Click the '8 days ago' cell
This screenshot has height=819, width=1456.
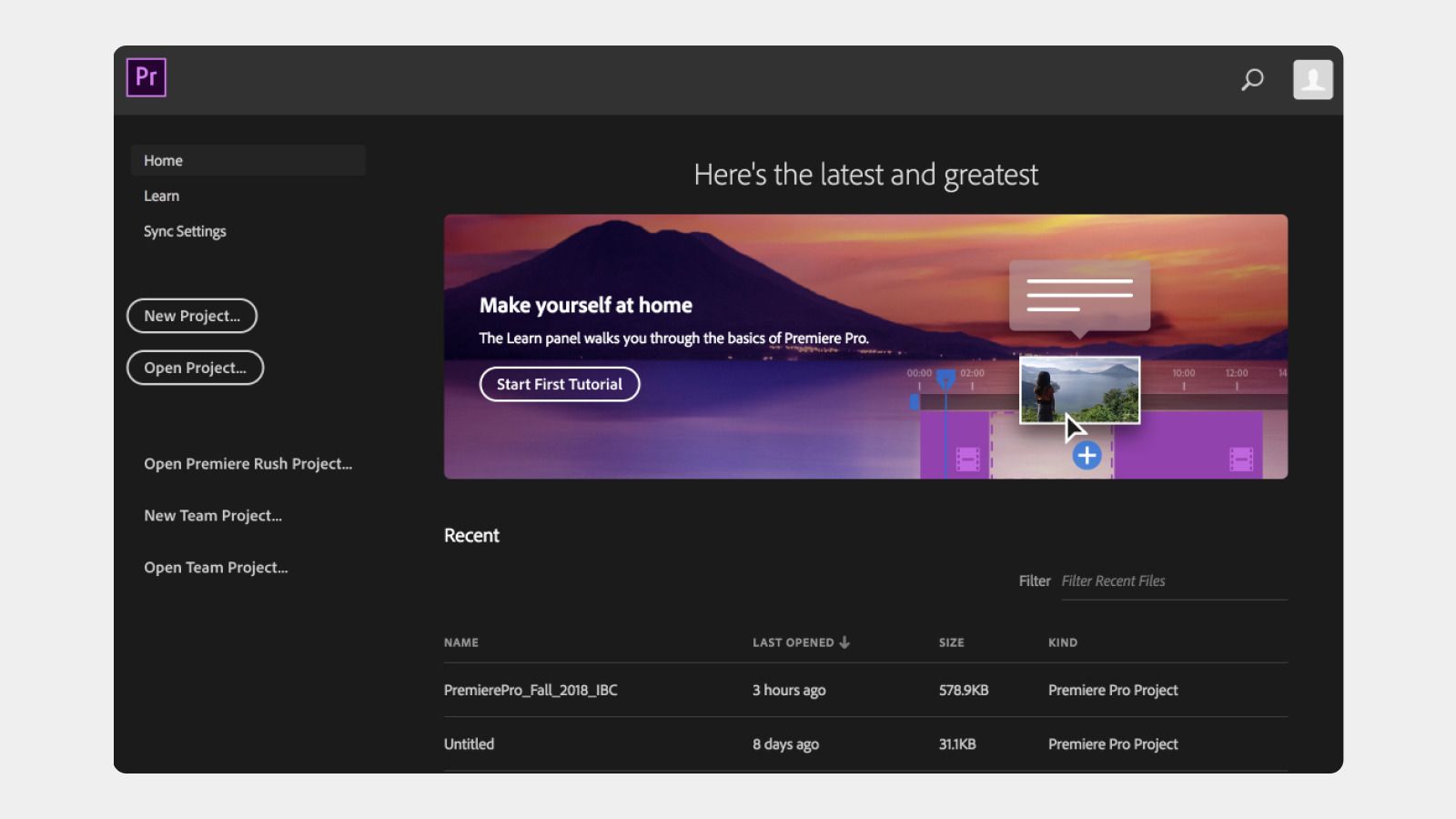click(x=785, y=744)
